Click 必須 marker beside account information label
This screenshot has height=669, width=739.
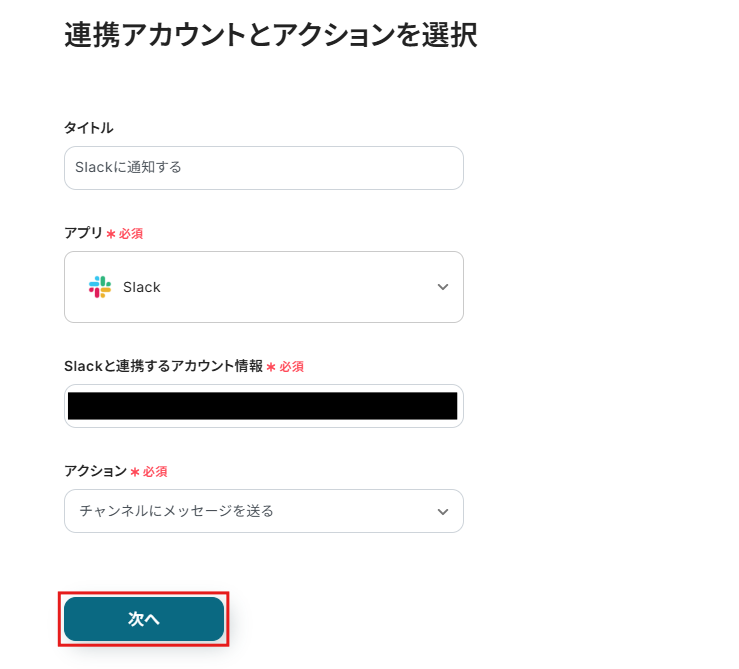pos(291,368)
